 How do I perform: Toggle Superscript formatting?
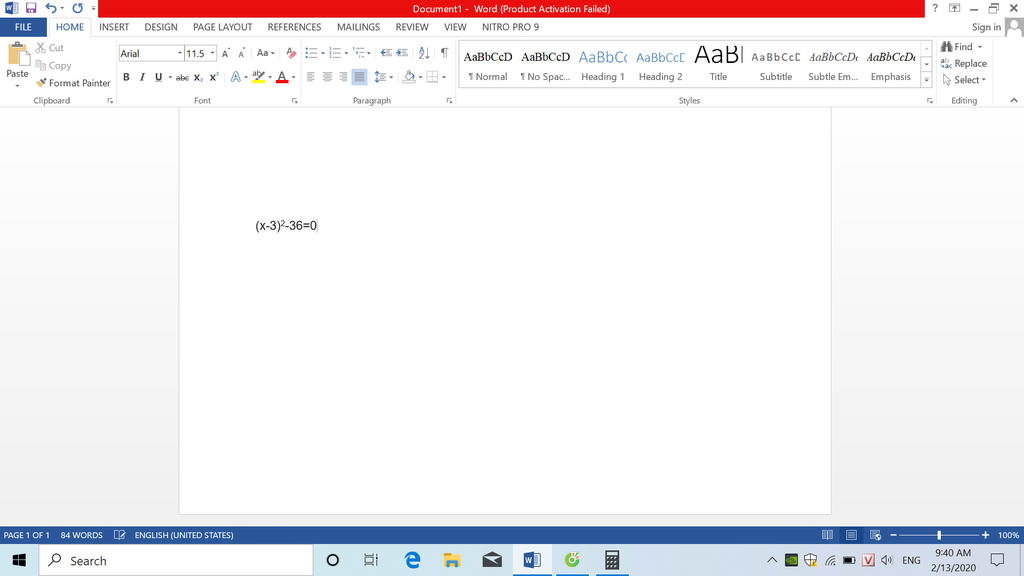pos(214,77)
